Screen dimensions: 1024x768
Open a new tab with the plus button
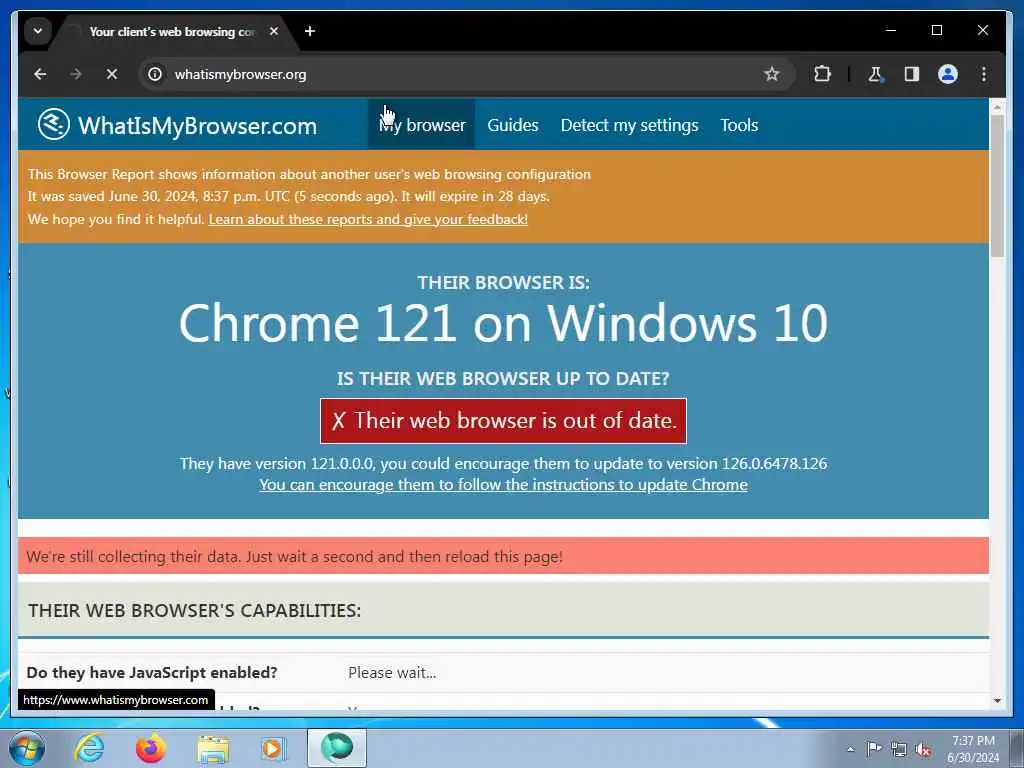pos(310,31)
